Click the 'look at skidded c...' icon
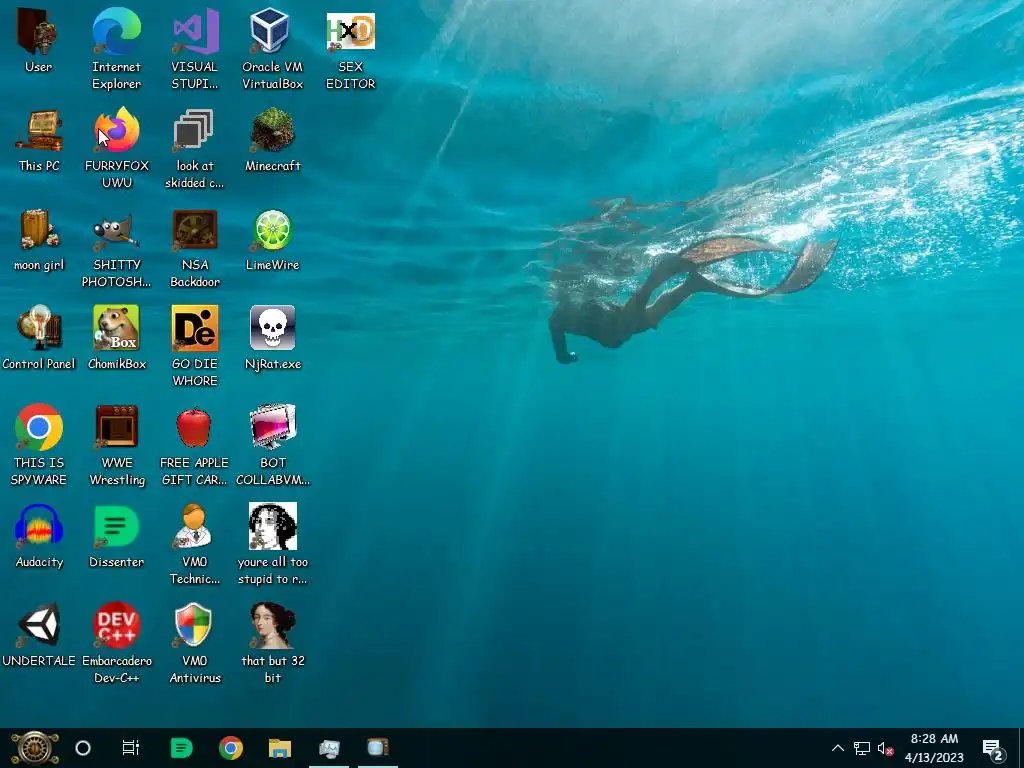This screenshot has height=768, width=1024. point(195,148)
